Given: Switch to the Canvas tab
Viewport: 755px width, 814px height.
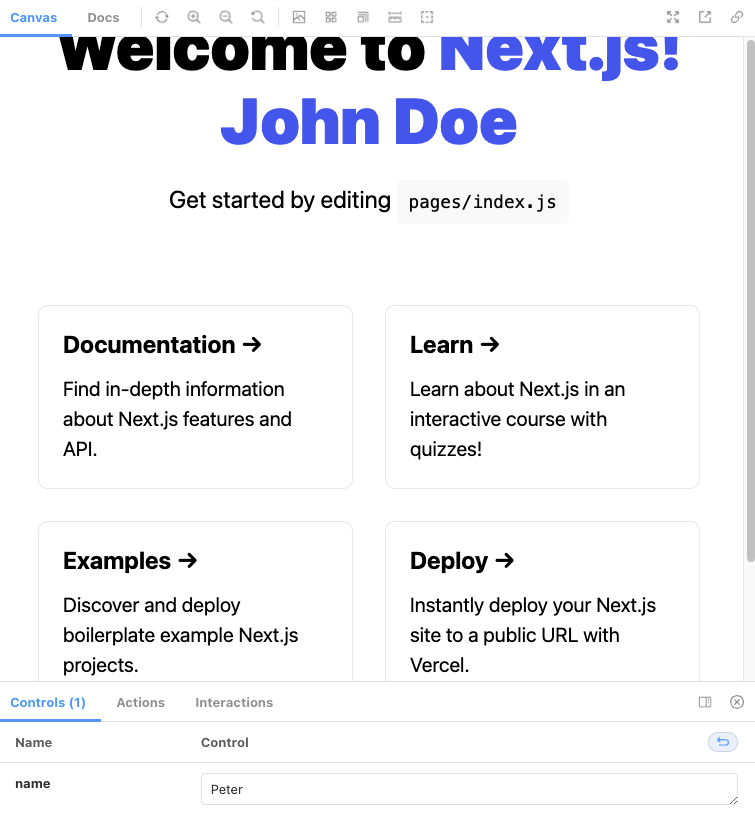Looking at the screenshot, I should [x=34, y=18].
